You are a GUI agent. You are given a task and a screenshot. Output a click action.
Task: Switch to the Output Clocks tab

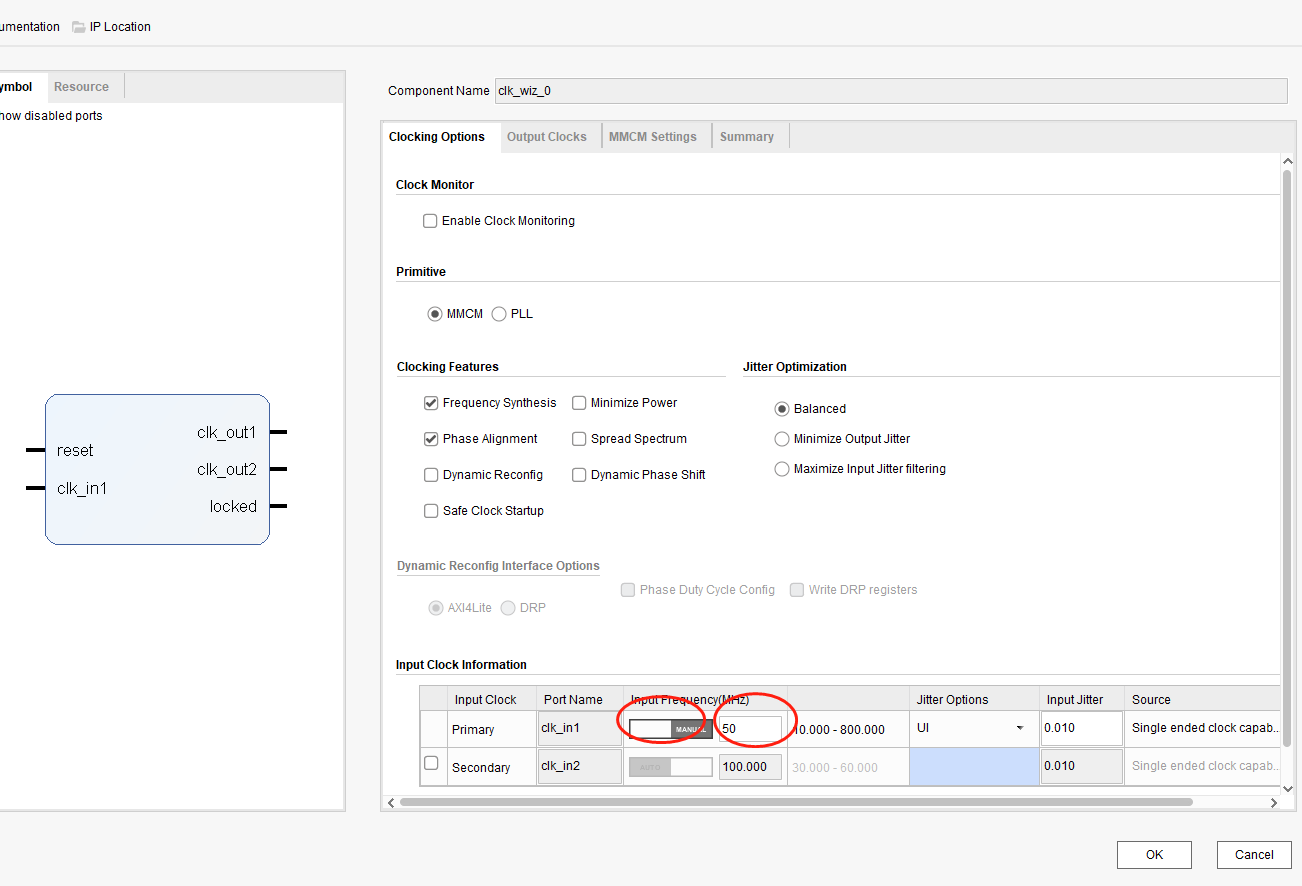coord(546,137)
